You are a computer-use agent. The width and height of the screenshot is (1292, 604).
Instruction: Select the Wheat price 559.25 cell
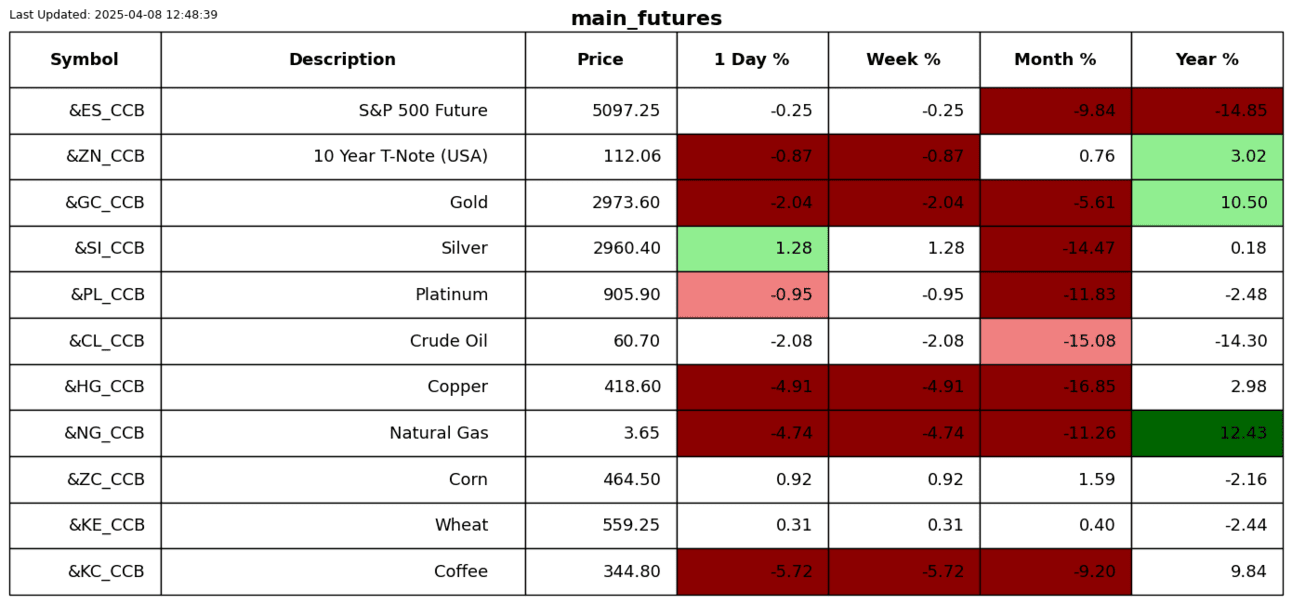(x=600, y=525)
